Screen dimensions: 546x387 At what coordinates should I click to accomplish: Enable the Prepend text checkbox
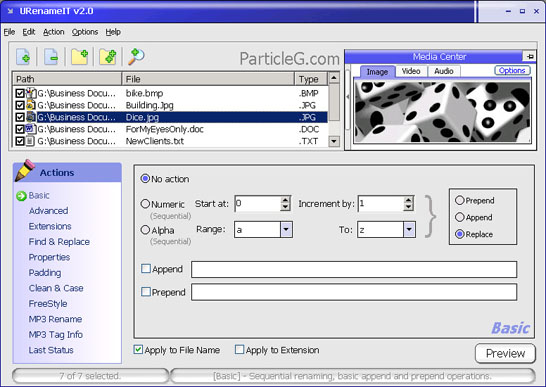(x=146, y=292)
